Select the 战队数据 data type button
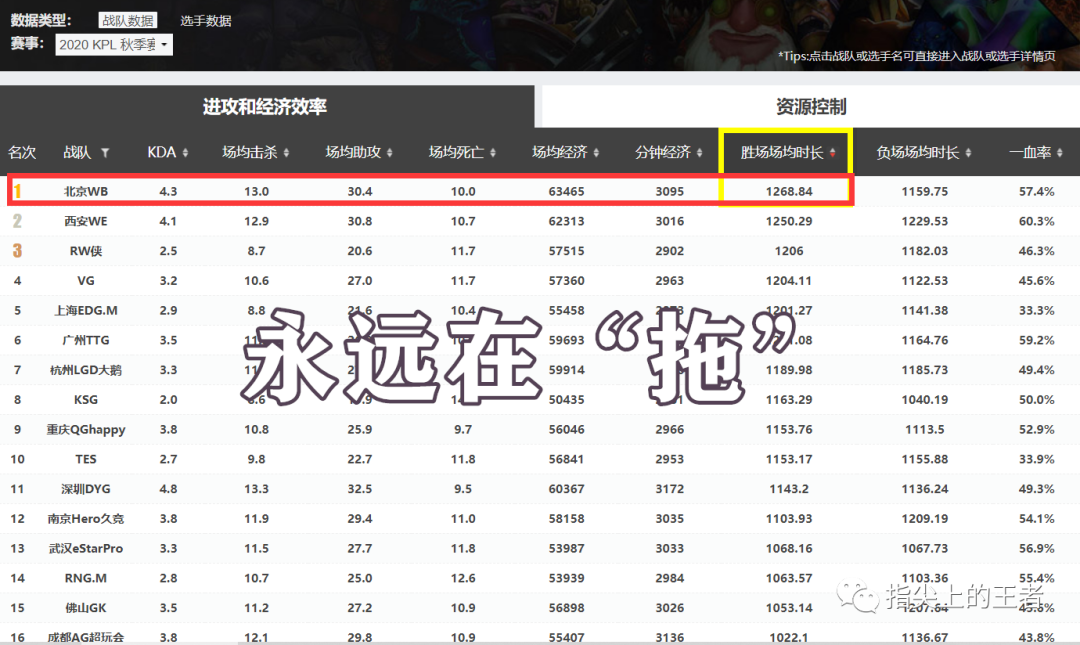Viewport: 1080px width, 645px height. point(127,21)
